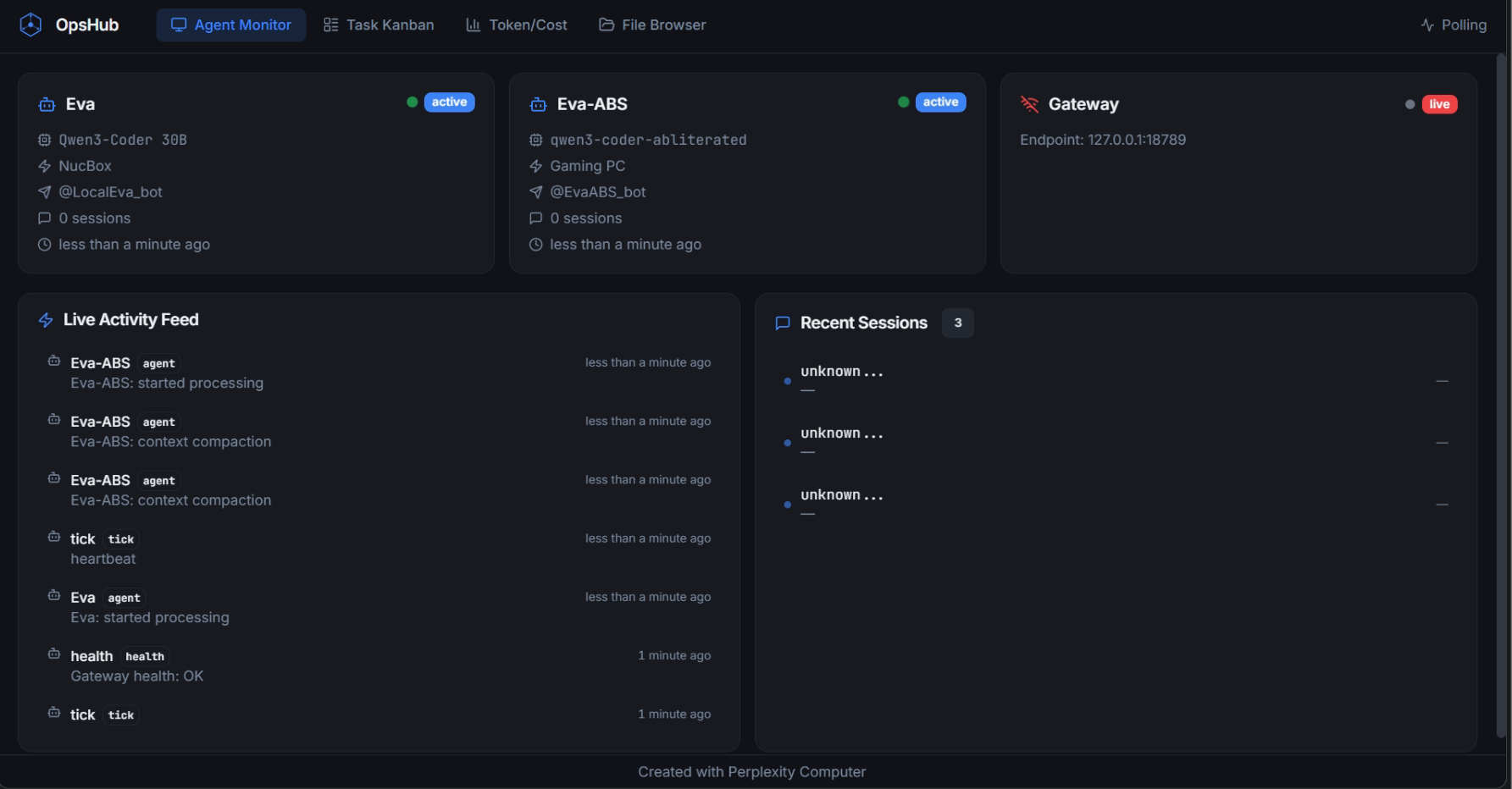Click the Live Activity Feed lightning icon

[46, 320]
